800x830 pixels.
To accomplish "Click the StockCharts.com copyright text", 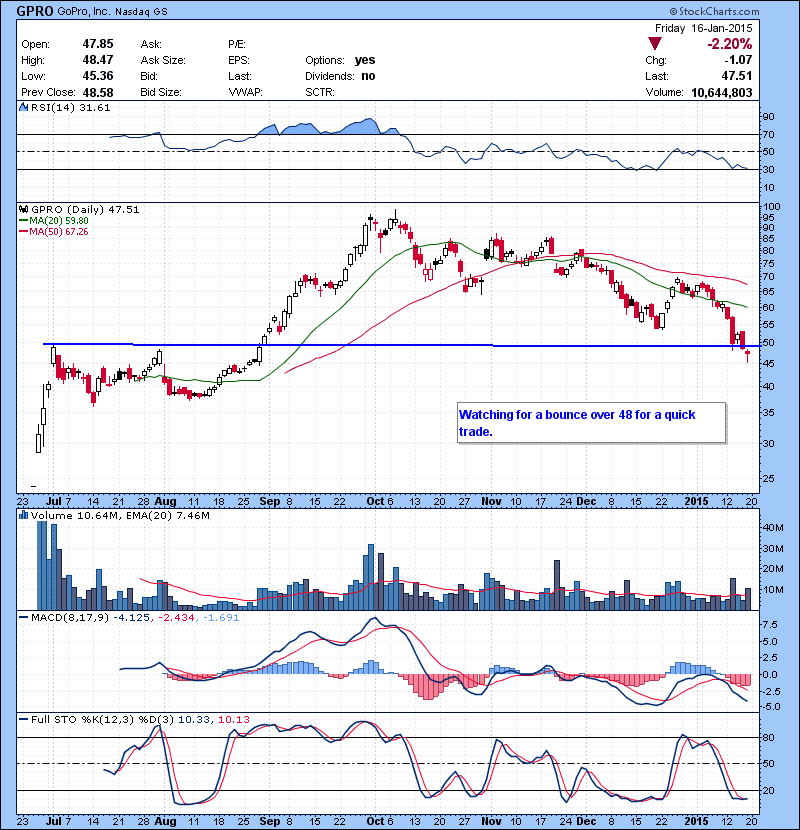I will pos(714,11).
